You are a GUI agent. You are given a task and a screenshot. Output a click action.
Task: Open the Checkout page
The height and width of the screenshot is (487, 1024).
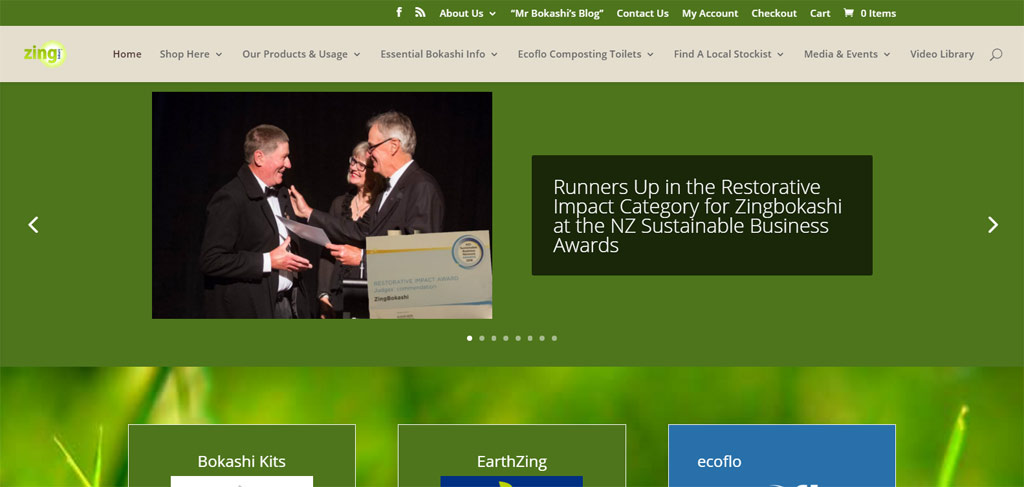click(x=774, y=13)
